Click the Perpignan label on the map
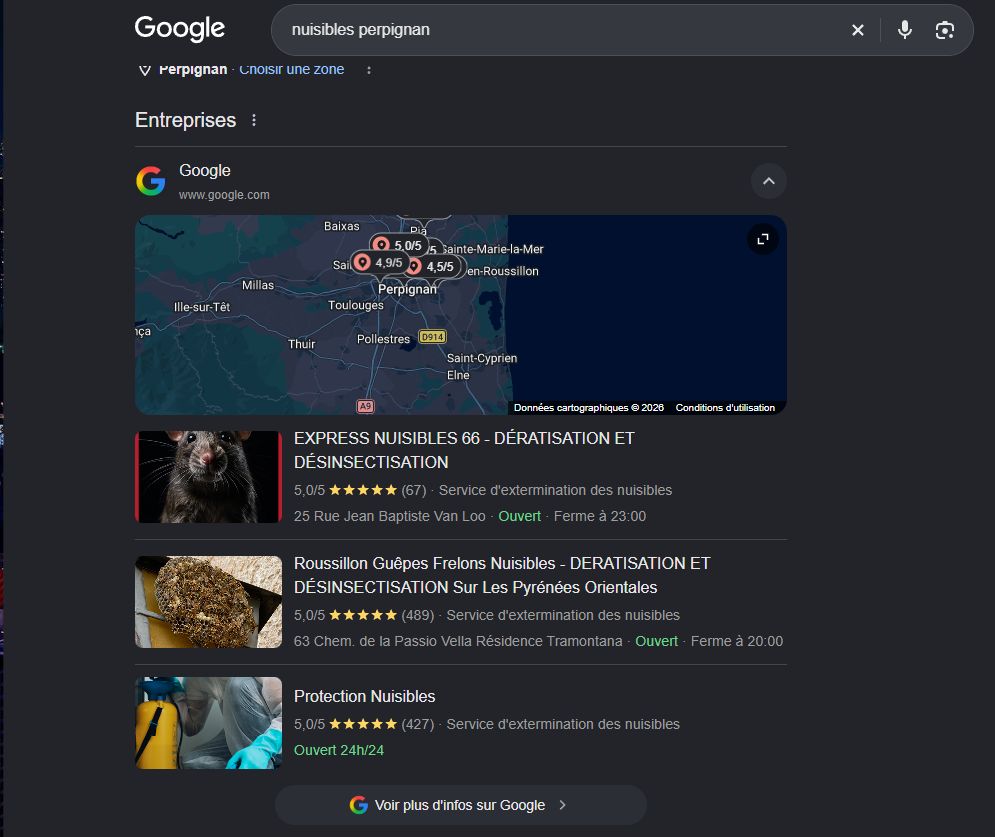Image resolution: width=995 pixels, height=837 pixels. (407, 289)
